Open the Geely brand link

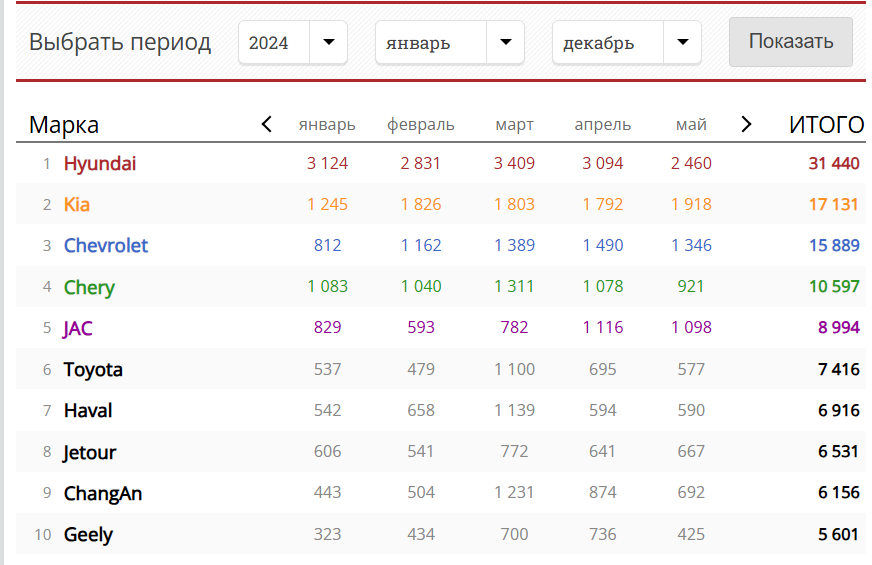tap(88, 534)
